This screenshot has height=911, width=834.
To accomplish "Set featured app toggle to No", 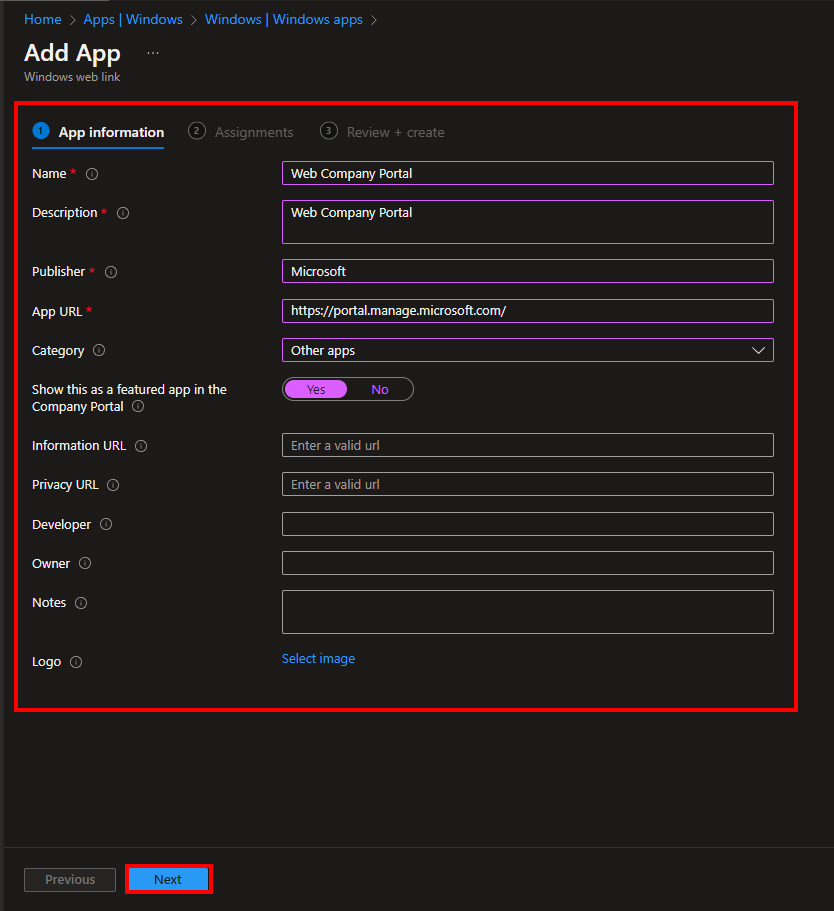I will tap(380, 390).
